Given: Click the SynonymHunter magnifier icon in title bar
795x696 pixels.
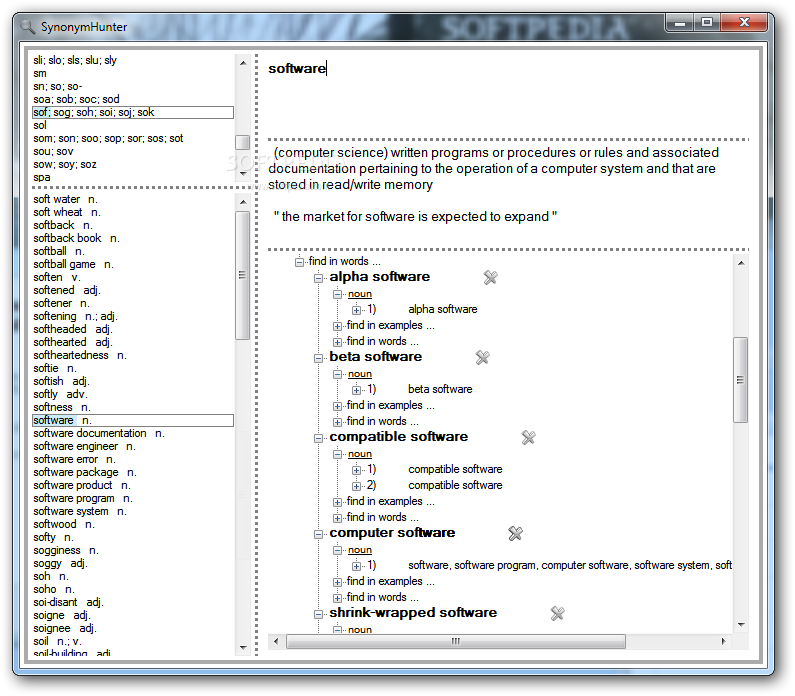Looking at the screenshot, I should [27, 26].
